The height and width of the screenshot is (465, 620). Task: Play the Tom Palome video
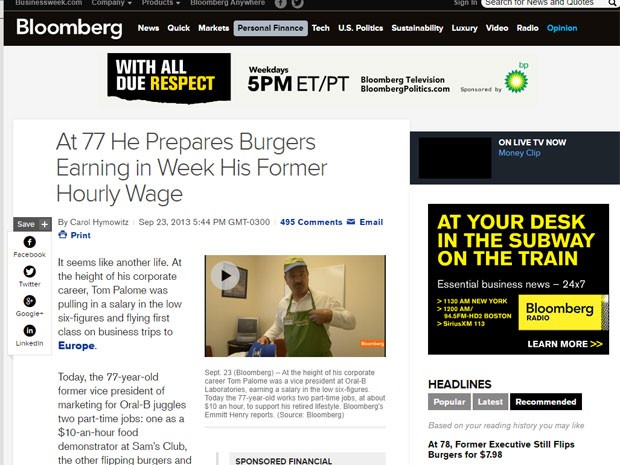click(225, 276)
